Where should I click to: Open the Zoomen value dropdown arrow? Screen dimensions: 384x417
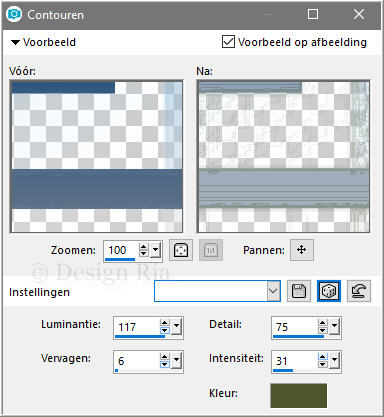click(155, 250)
